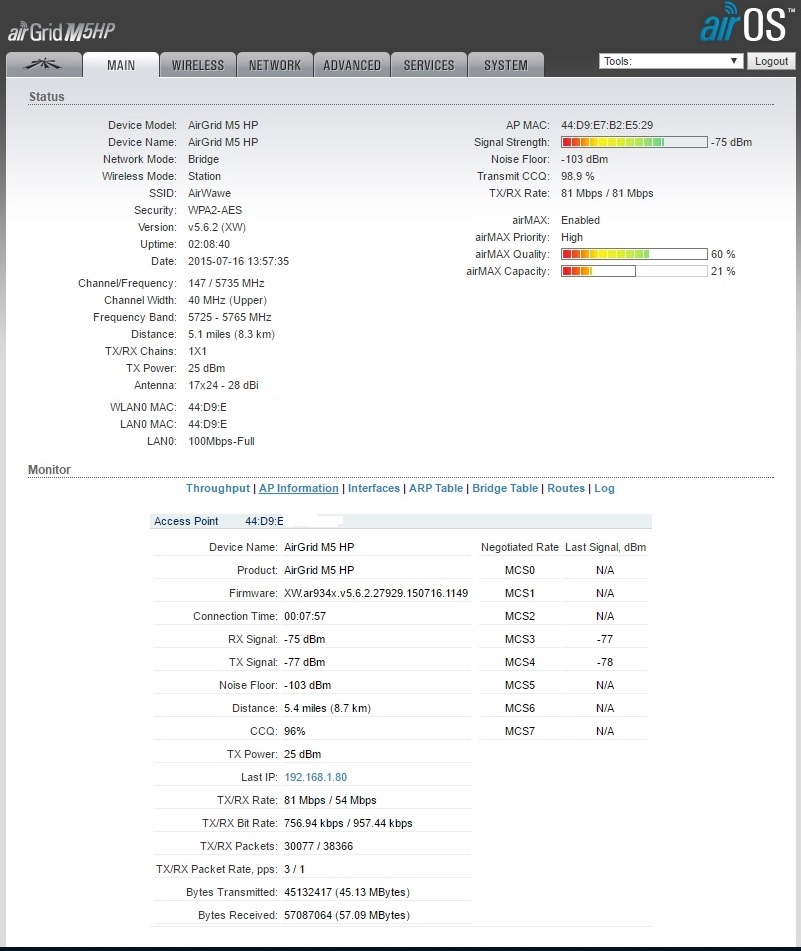
Task: Select the version v5.6.2 (XW) text
Action: [216, 227]
